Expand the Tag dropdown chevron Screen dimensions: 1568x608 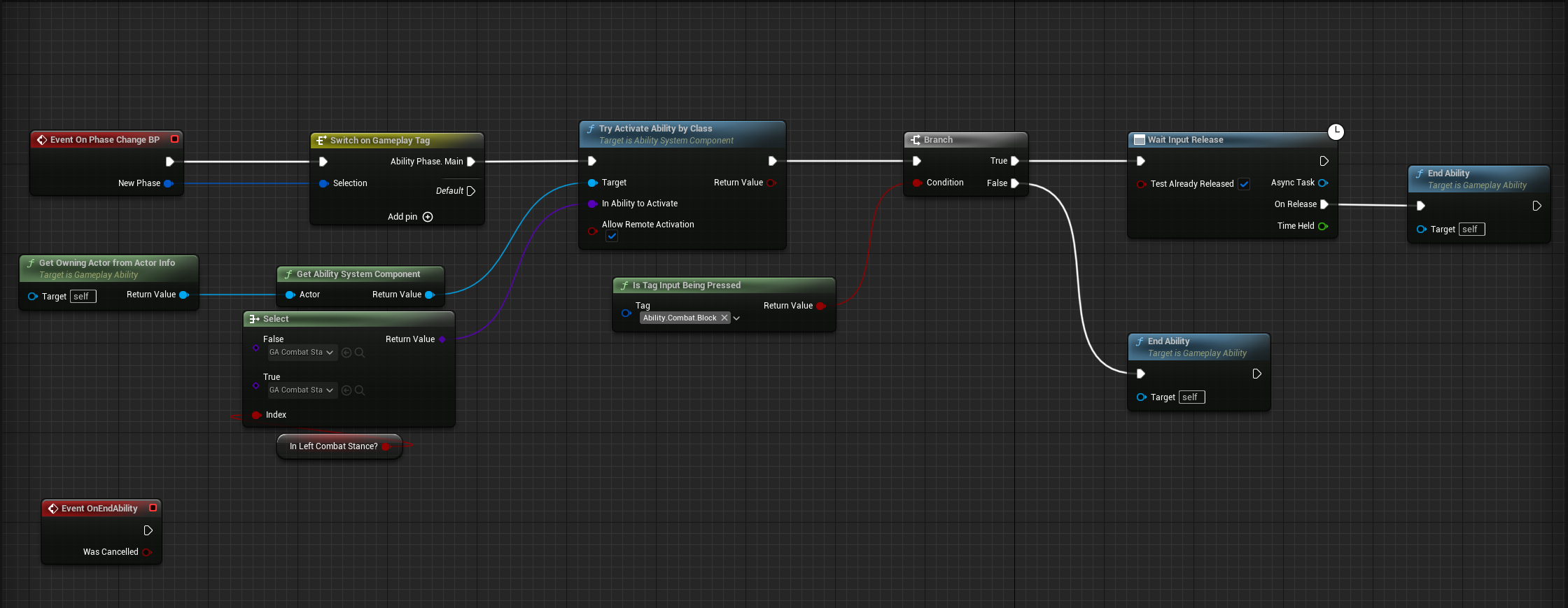pyautogui.click(x=736, y=318)
